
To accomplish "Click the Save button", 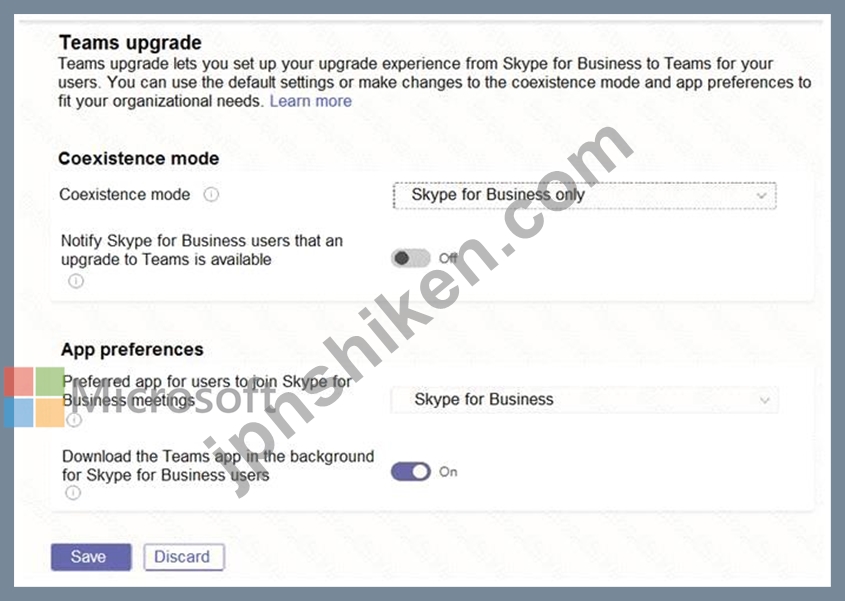I will [x=91, y=557].
